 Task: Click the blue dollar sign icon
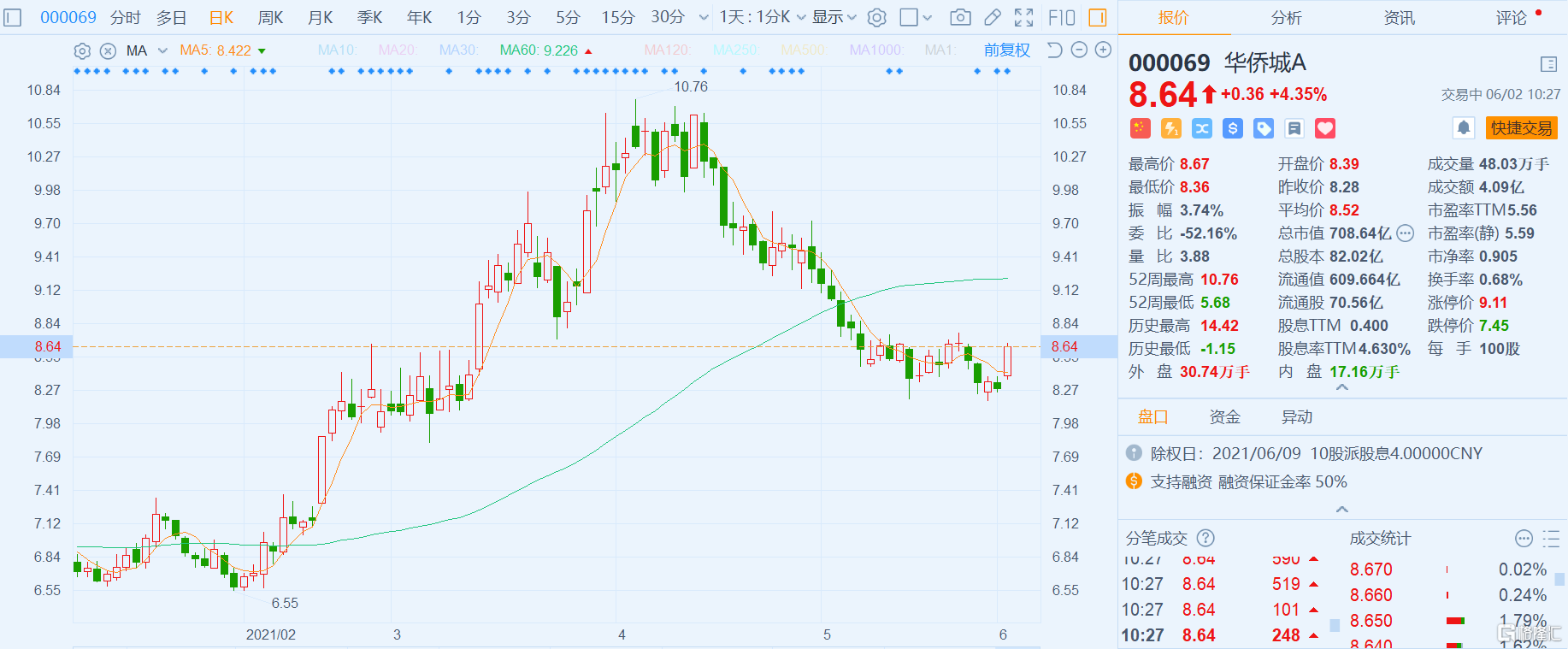pyautogui.click(x=1232, y=128)
